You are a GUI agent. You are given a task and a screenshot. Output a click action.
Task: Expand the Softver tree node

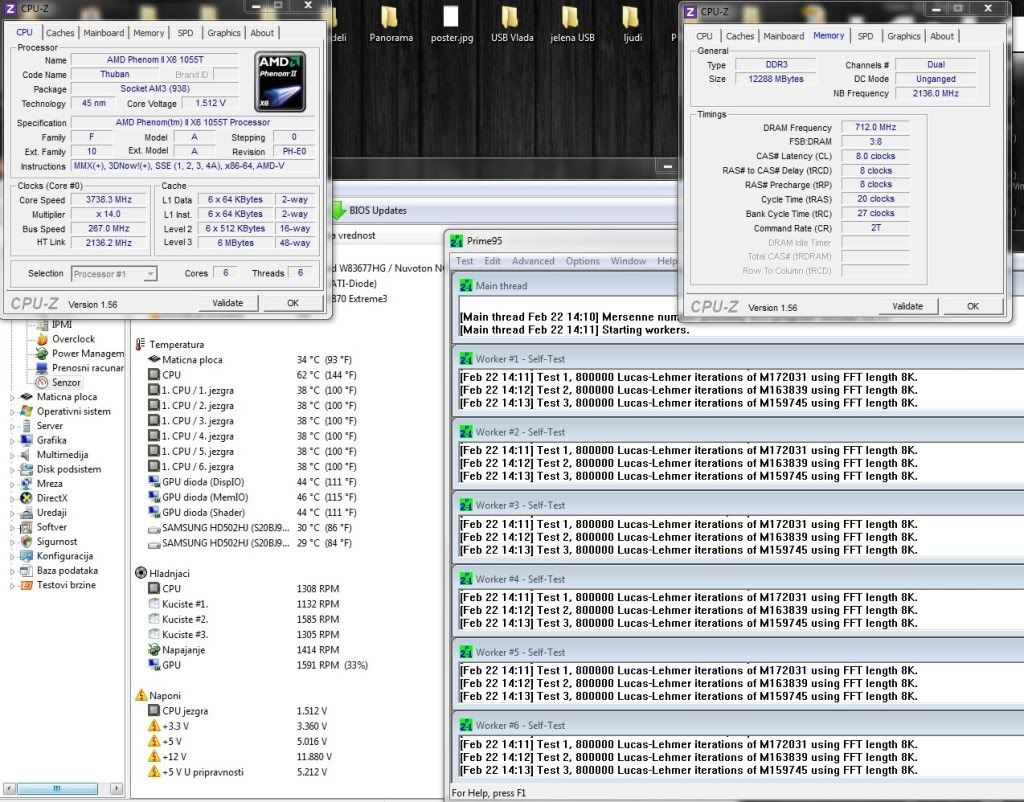pos(12,528)
